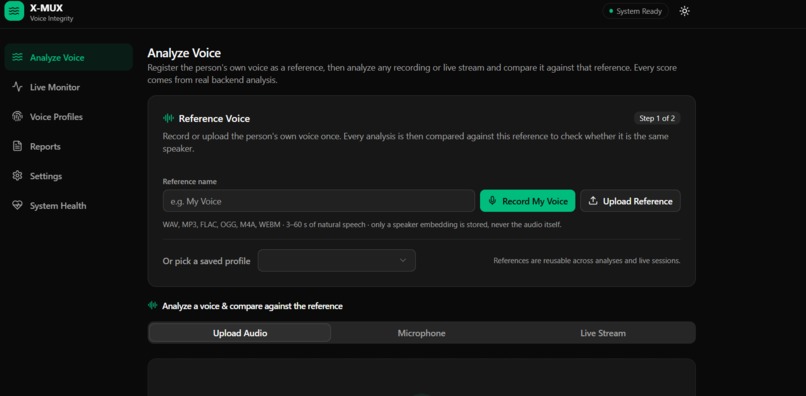Open Voice Profiles in the sidebar
Image resolution: width=806 pixels, height=396 pixels.
pos(68,117)
